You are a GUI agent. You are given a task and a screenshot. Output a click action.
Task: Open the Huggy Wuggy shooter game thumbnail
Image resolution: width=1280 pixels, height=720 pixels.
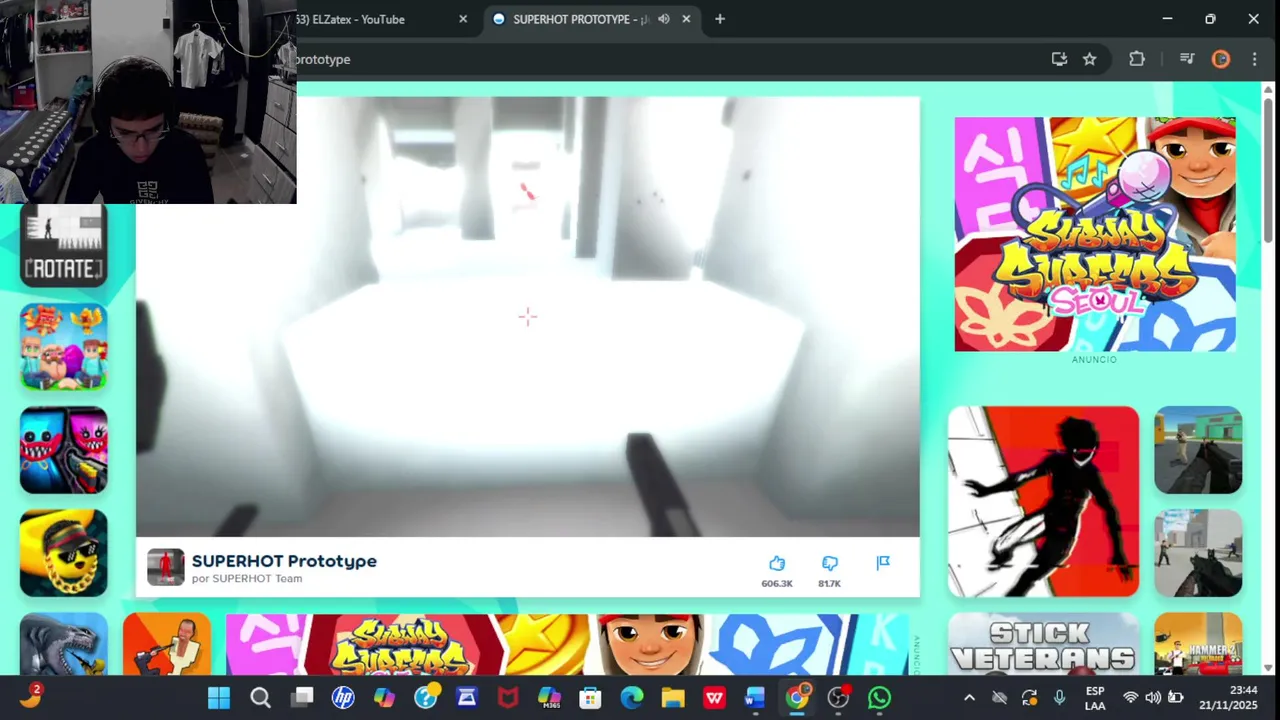click(63, 450)
